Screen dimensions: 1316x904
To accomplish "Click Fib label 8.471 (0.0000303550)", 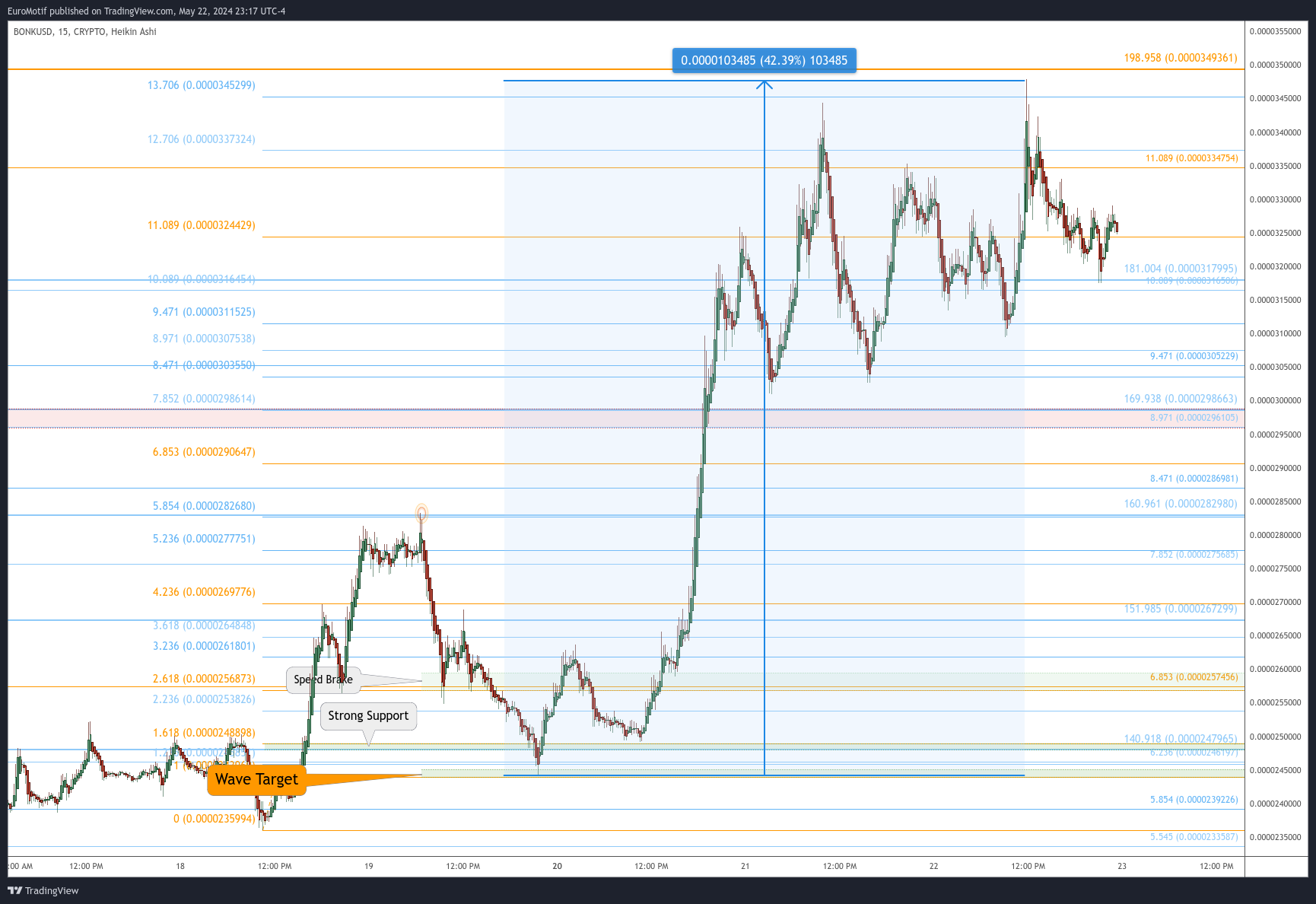I will 204,365.
